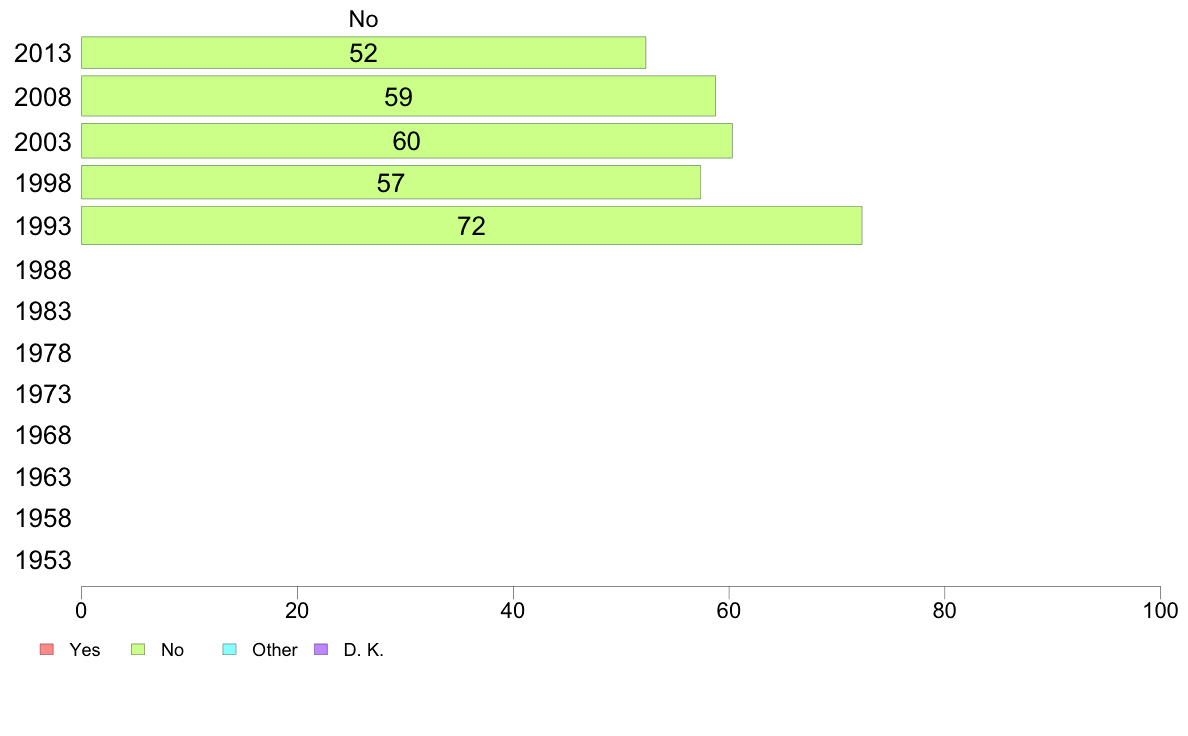Click the D. K. purple legend swatch
Image resolution: width=1188 pixels, height=736 pixels.
[321, 650]
